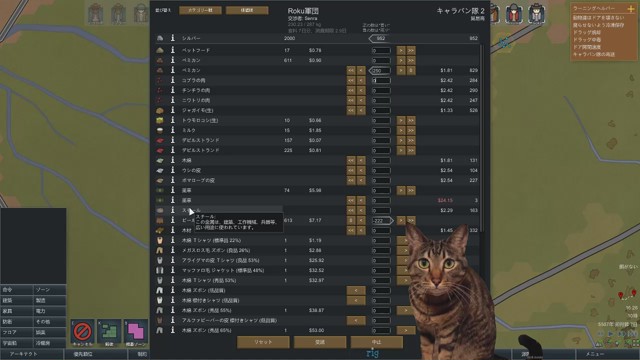
Task: Click the info icon beside ペットフード
Action: click(173, 50)
